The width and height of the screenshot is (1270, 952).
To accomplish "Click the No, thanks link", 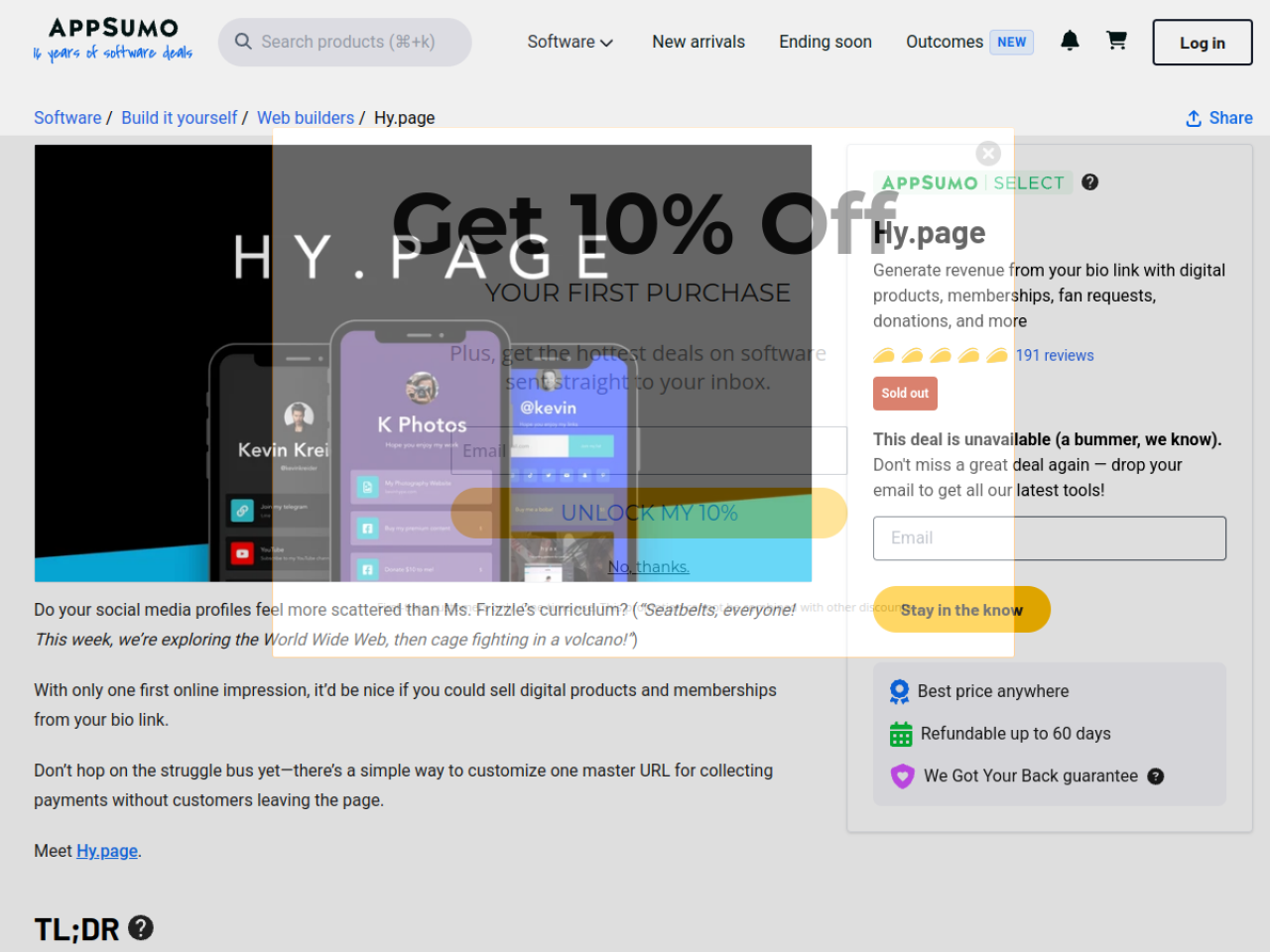I will click(x=649, y=567).
